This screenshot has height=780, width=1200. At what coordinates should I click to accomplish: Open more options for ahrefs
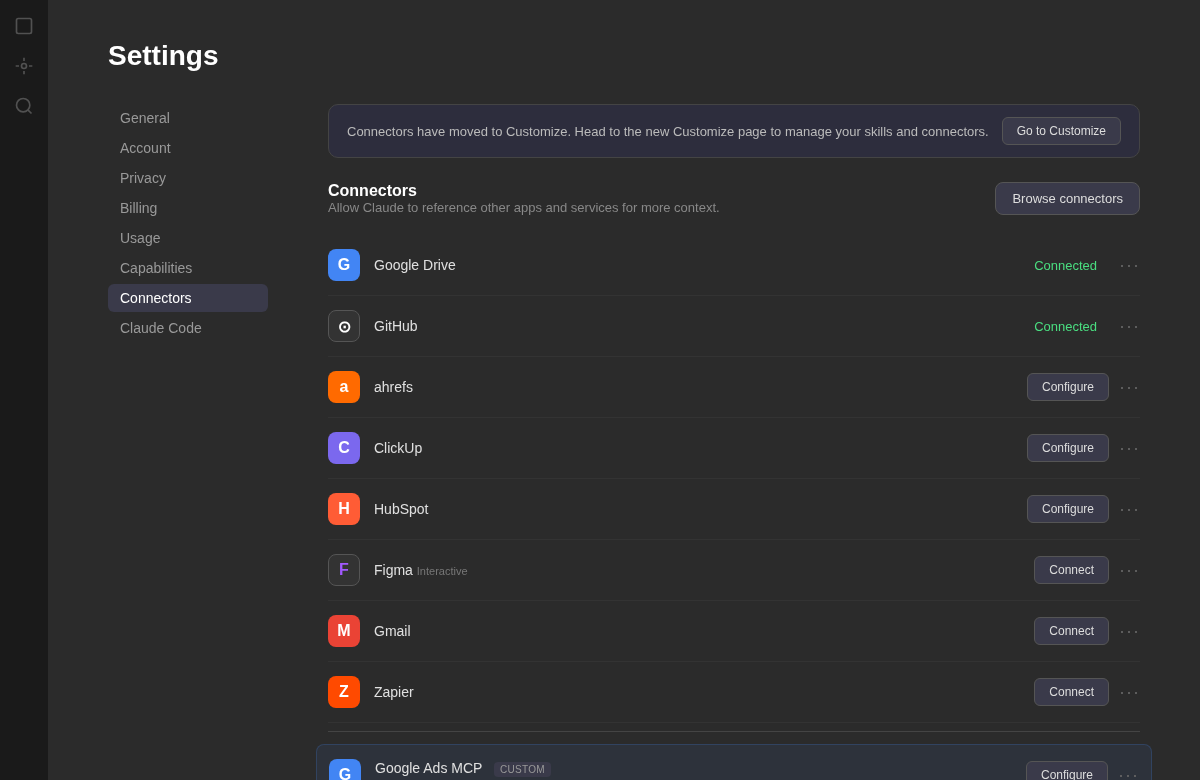1129,387
